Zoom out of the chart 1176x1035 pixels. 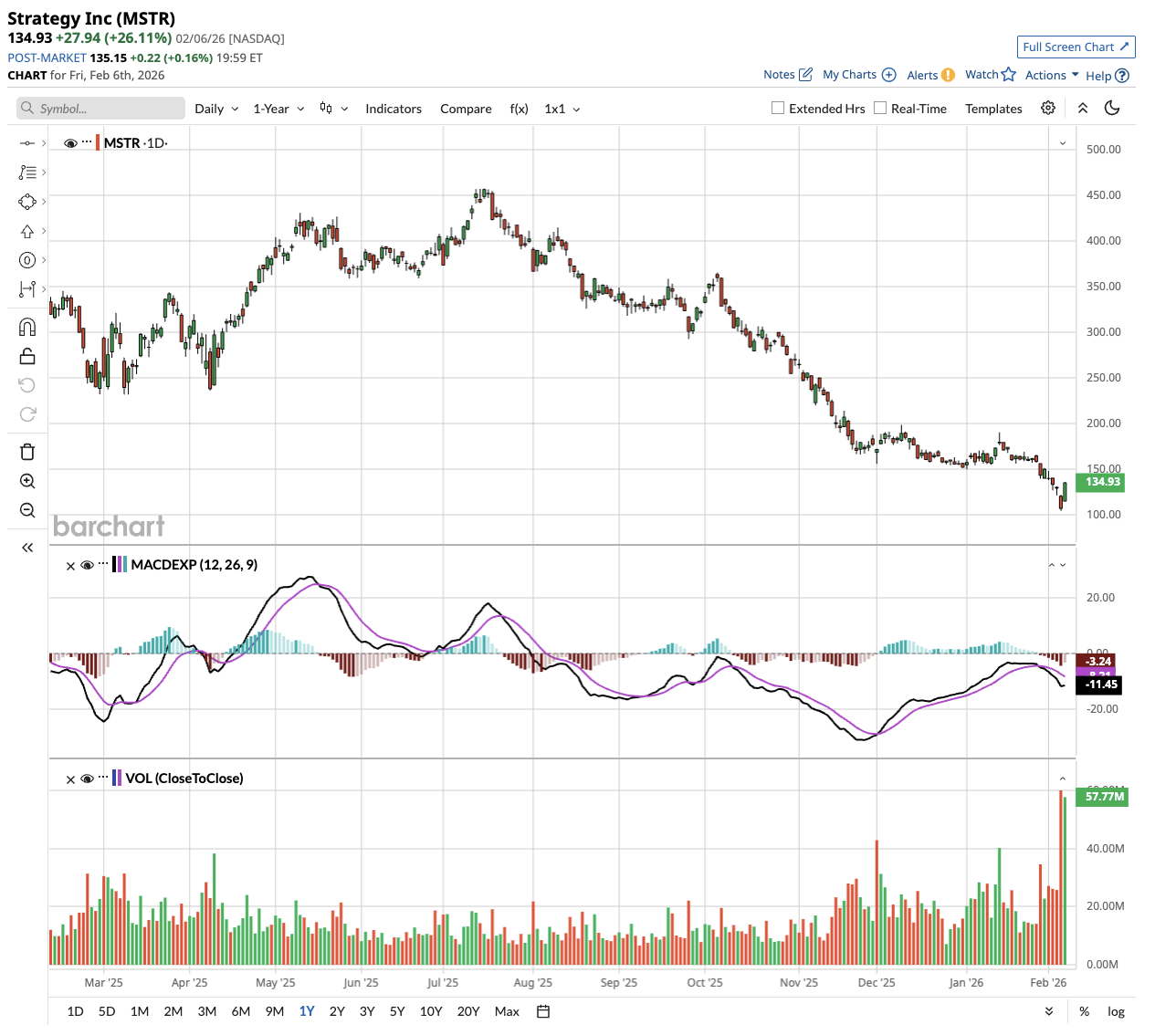(27, 510)
